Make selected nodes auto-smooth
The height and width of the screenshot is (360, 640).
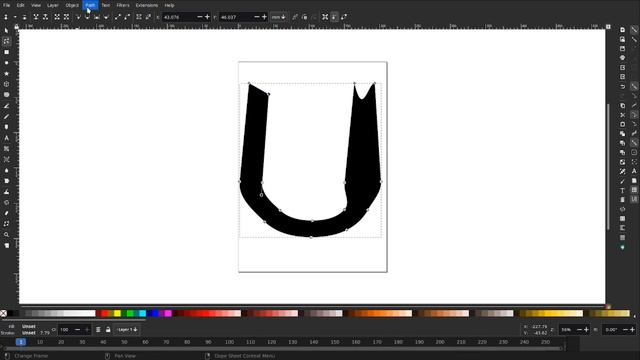point(106,17)
